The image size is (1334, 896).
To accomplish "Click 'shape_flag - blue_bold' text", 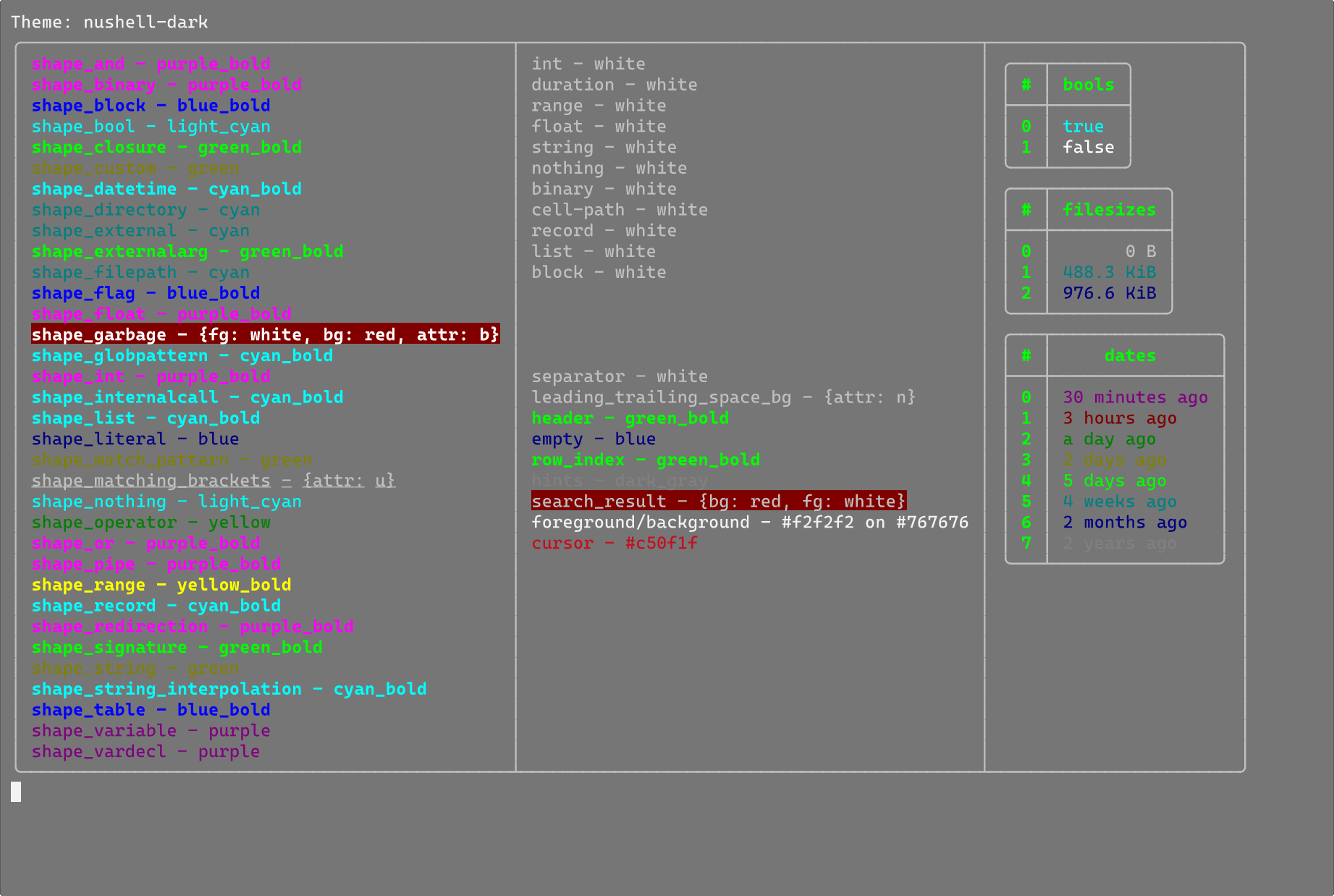I will 145,293.
